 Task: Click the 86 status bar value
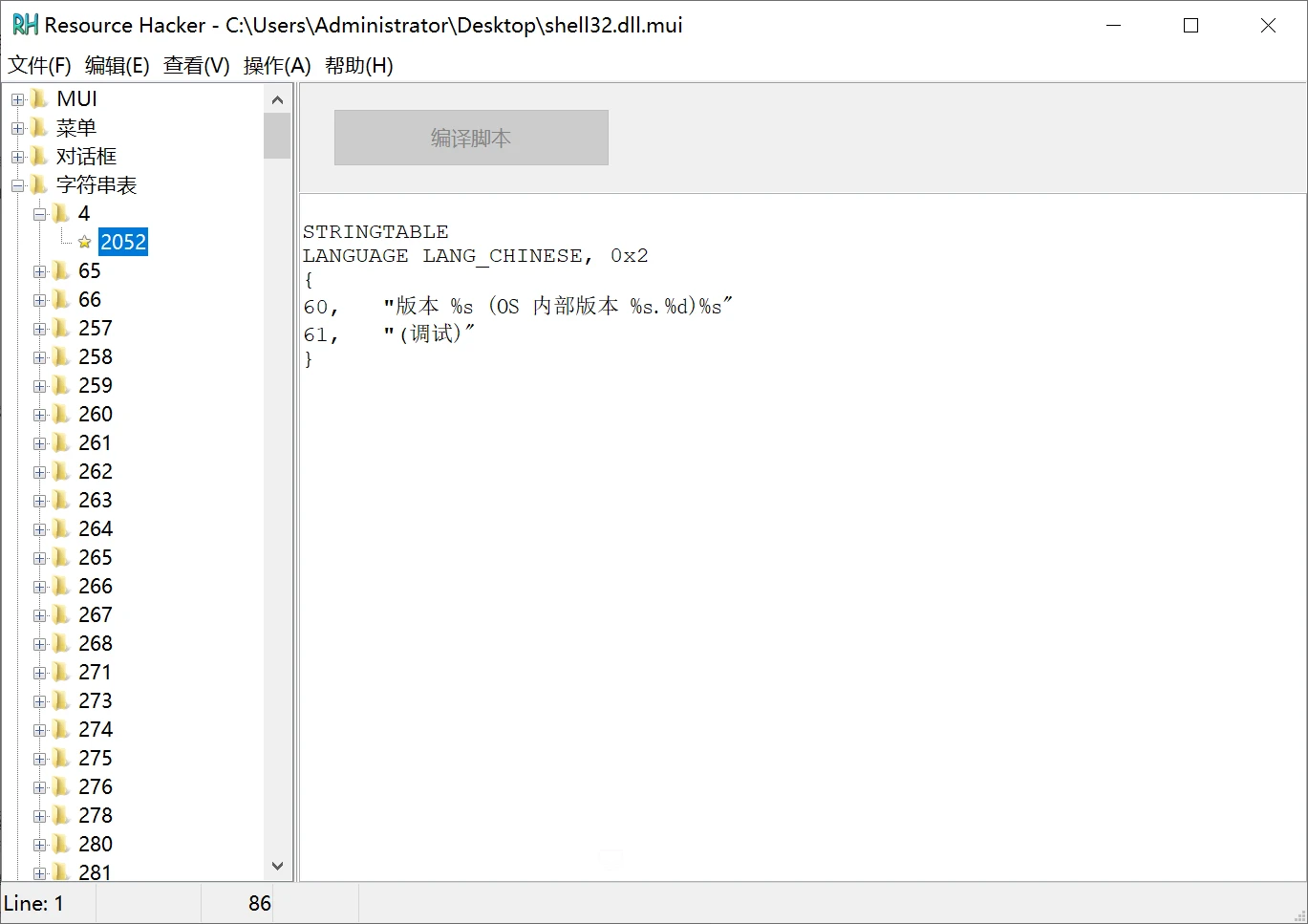tap(259, 903)
